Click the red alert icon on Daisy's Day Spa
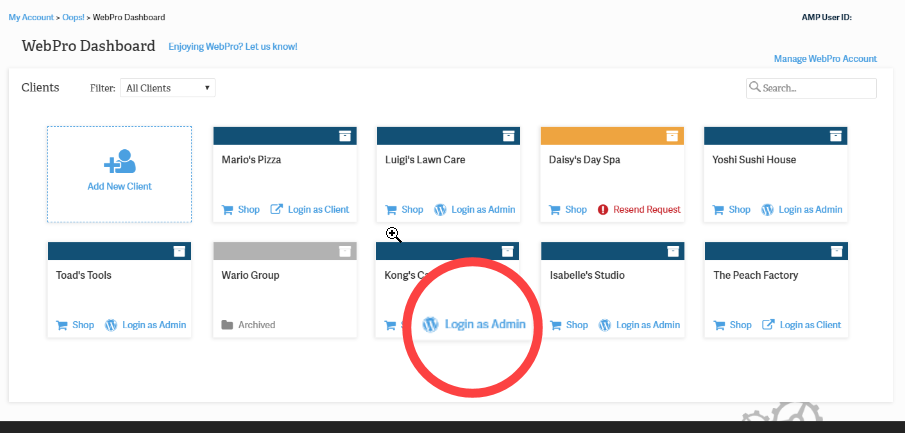 click(x=603, y=210)
